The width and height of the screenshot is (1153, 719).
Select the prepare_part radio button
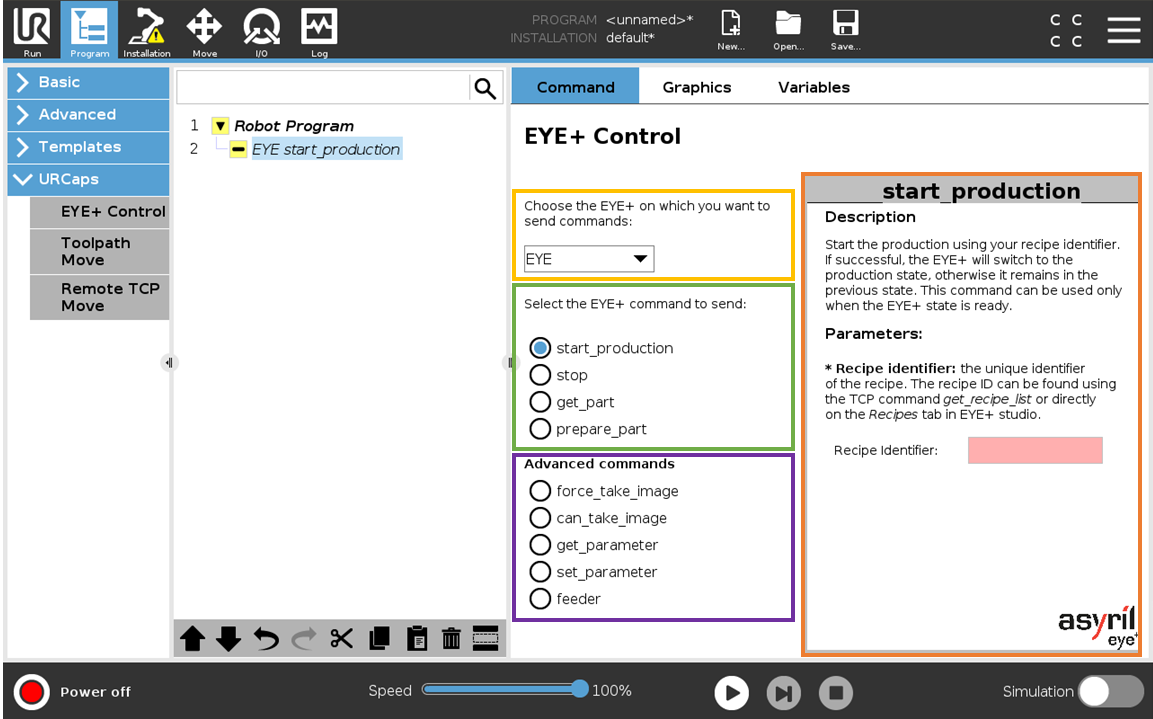click(540, 429)
